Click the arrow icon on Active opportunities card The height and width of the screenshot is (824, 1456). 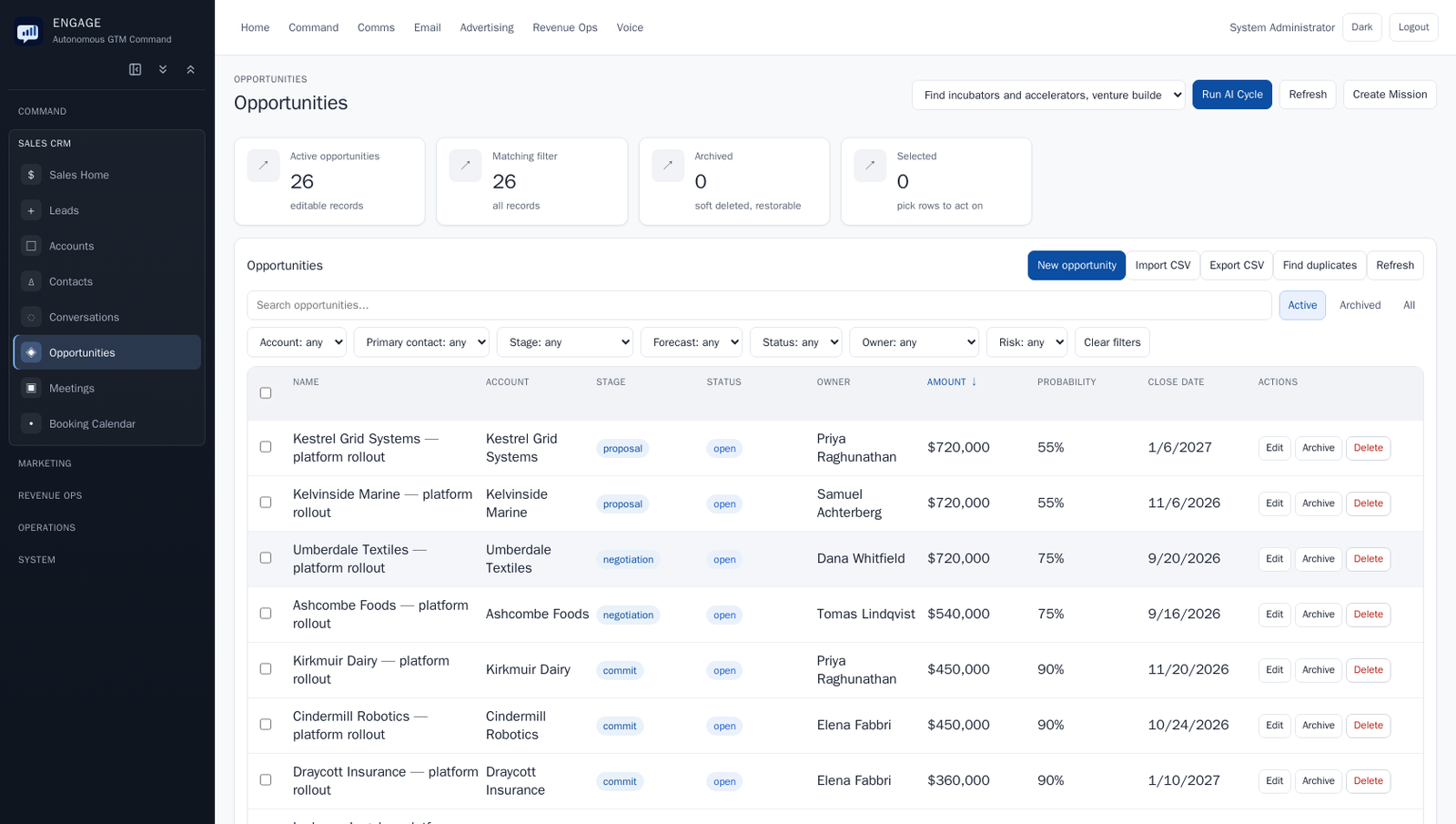tap(263, 166)
